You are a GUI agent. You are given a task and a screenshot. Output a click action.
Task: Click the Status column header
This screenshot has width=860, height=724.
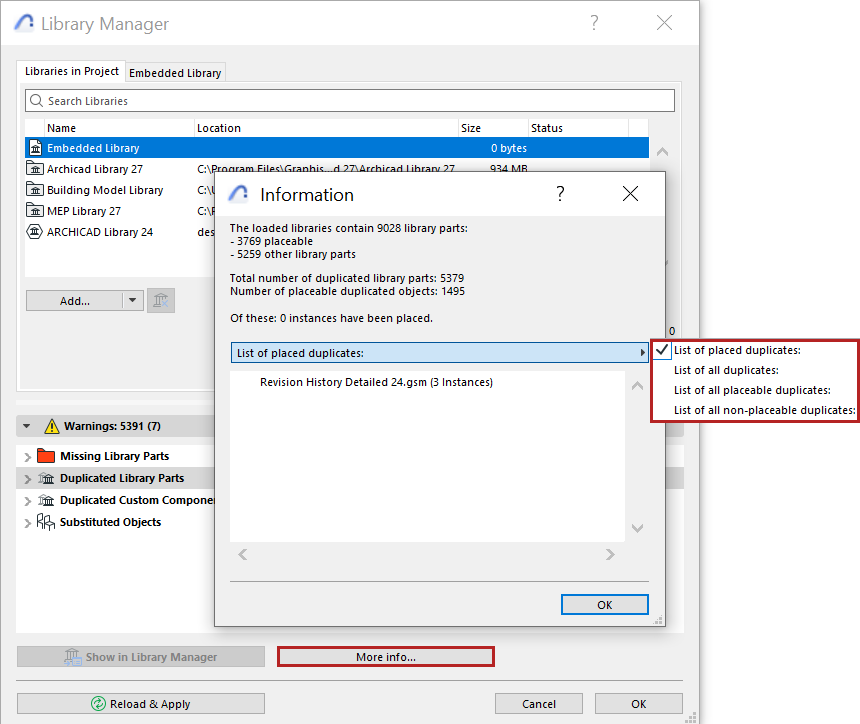click(579, 128)
